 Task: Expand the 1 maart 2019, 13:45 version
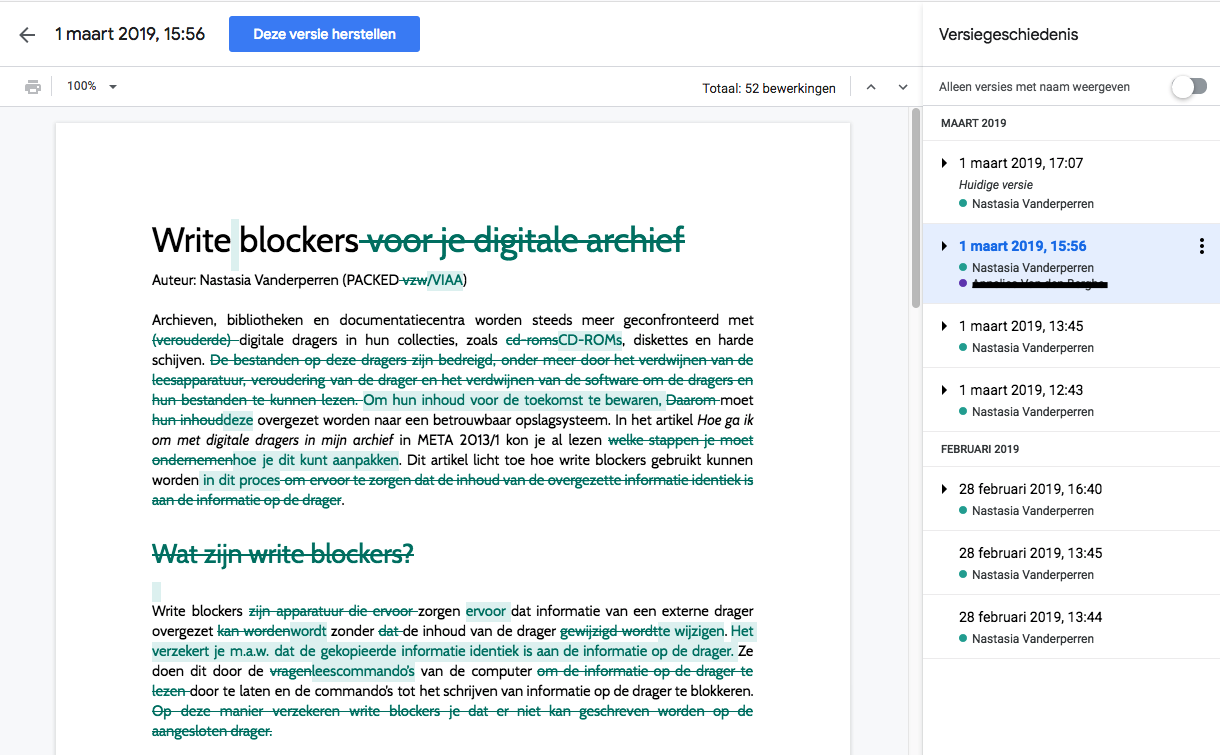point(944,326)
